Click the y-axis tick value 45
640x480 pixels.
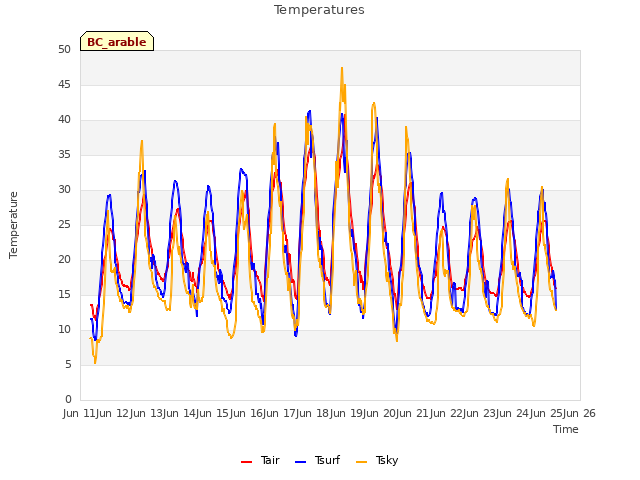click(x=64, y=84)
